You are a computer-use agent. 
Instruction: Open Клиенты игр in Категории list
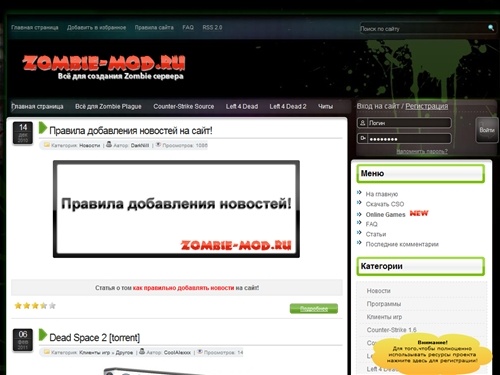[384, 317]
